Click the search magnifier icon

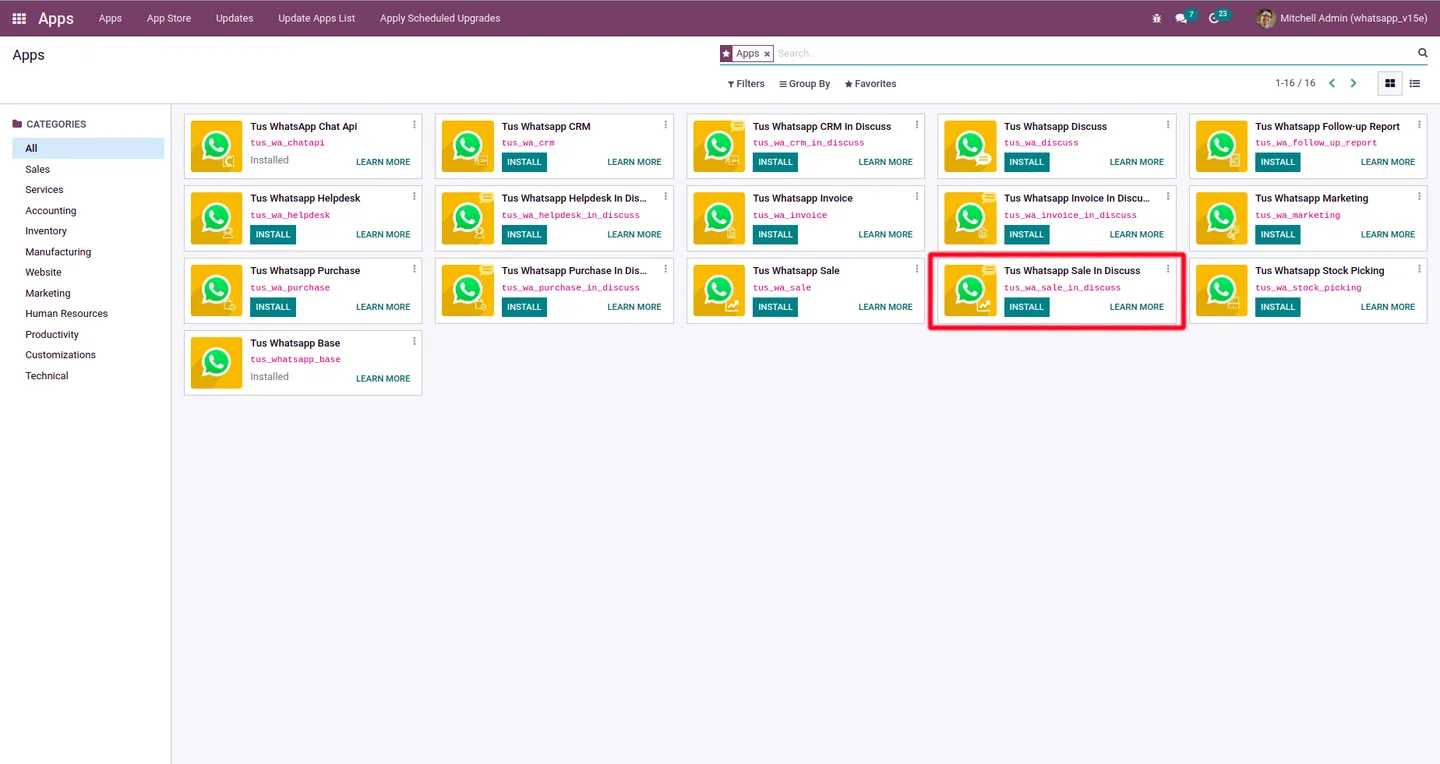tap(1422, 53)
